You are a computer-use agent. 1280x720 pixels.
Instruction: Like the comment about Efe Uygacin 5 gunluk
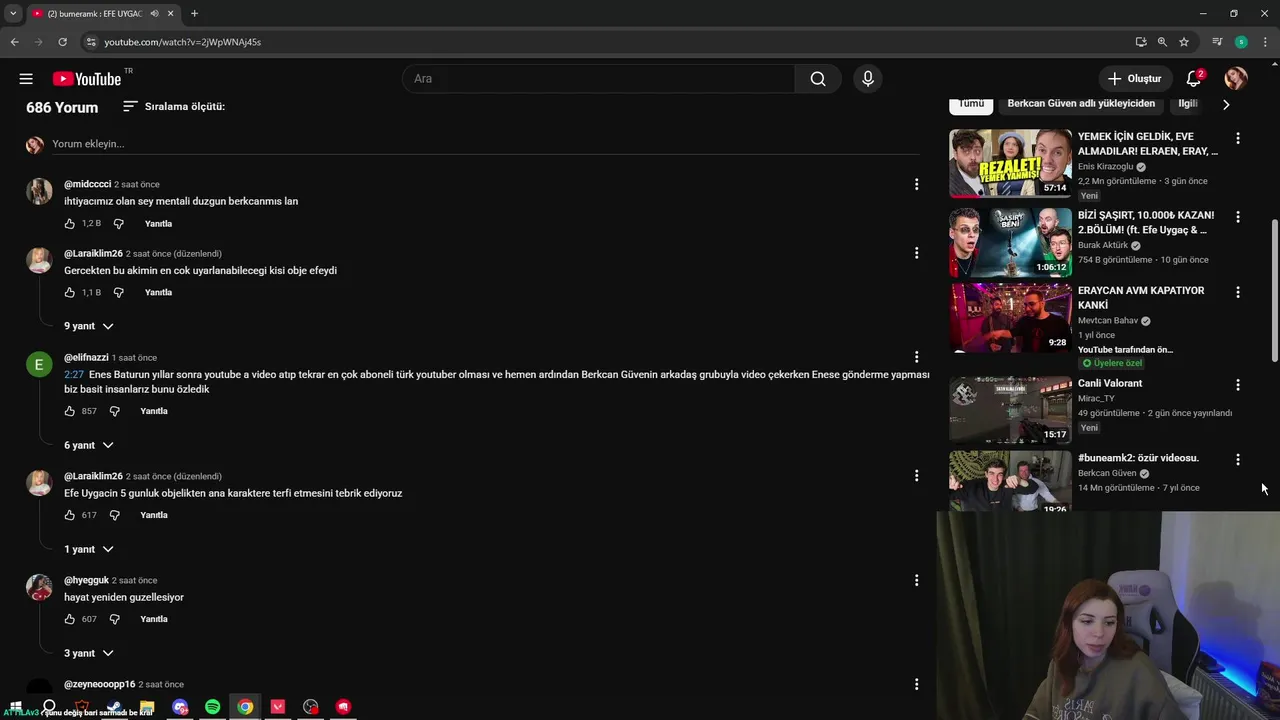point(70,515)
